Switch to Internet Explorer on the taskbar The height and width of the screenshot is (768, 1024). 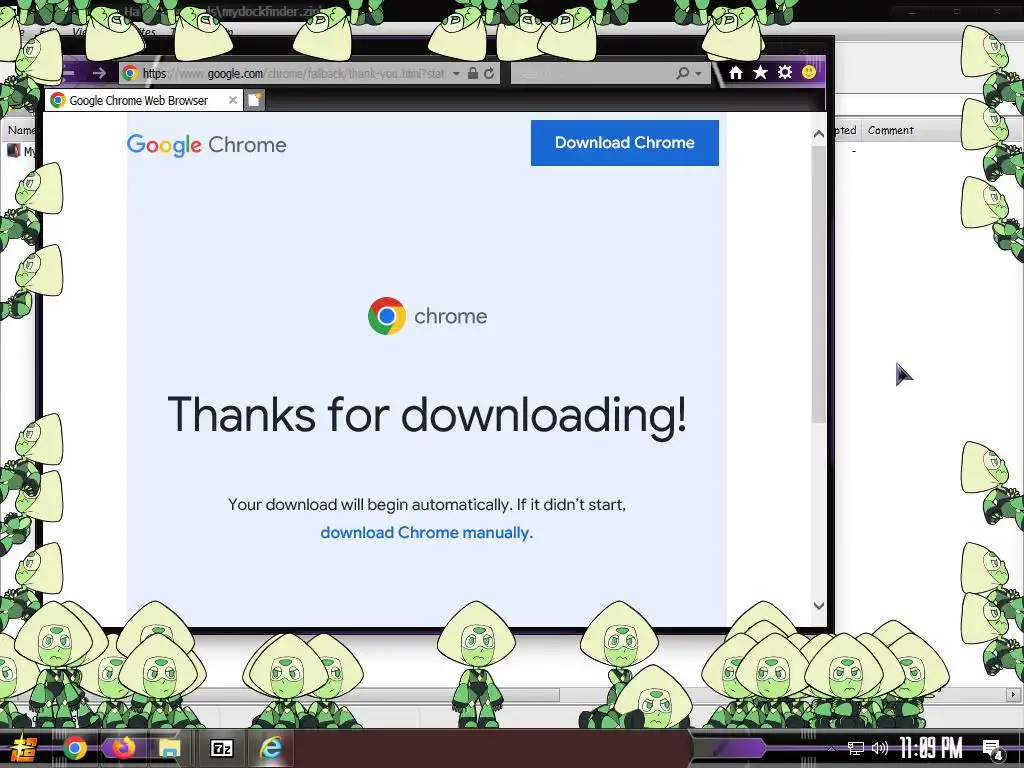270,748
